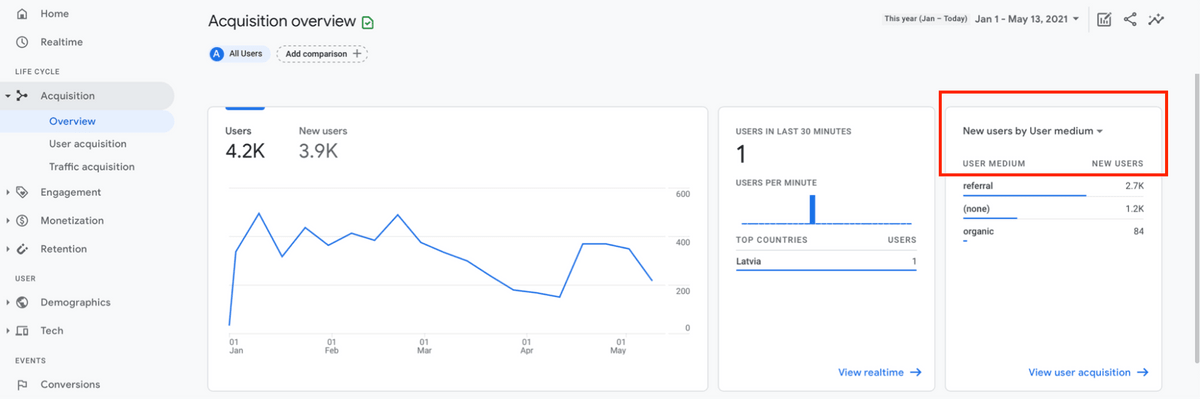The height and width of the screenshot is (399, 1200).
Task: Open the Insights sparkline icon
Action: [x=1157, y=19]
